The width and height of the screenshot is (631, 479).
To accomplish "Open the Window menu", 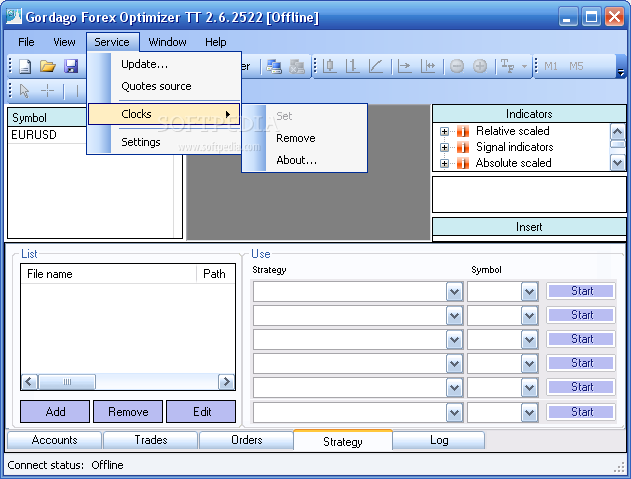I will click(x=167, y=42).
